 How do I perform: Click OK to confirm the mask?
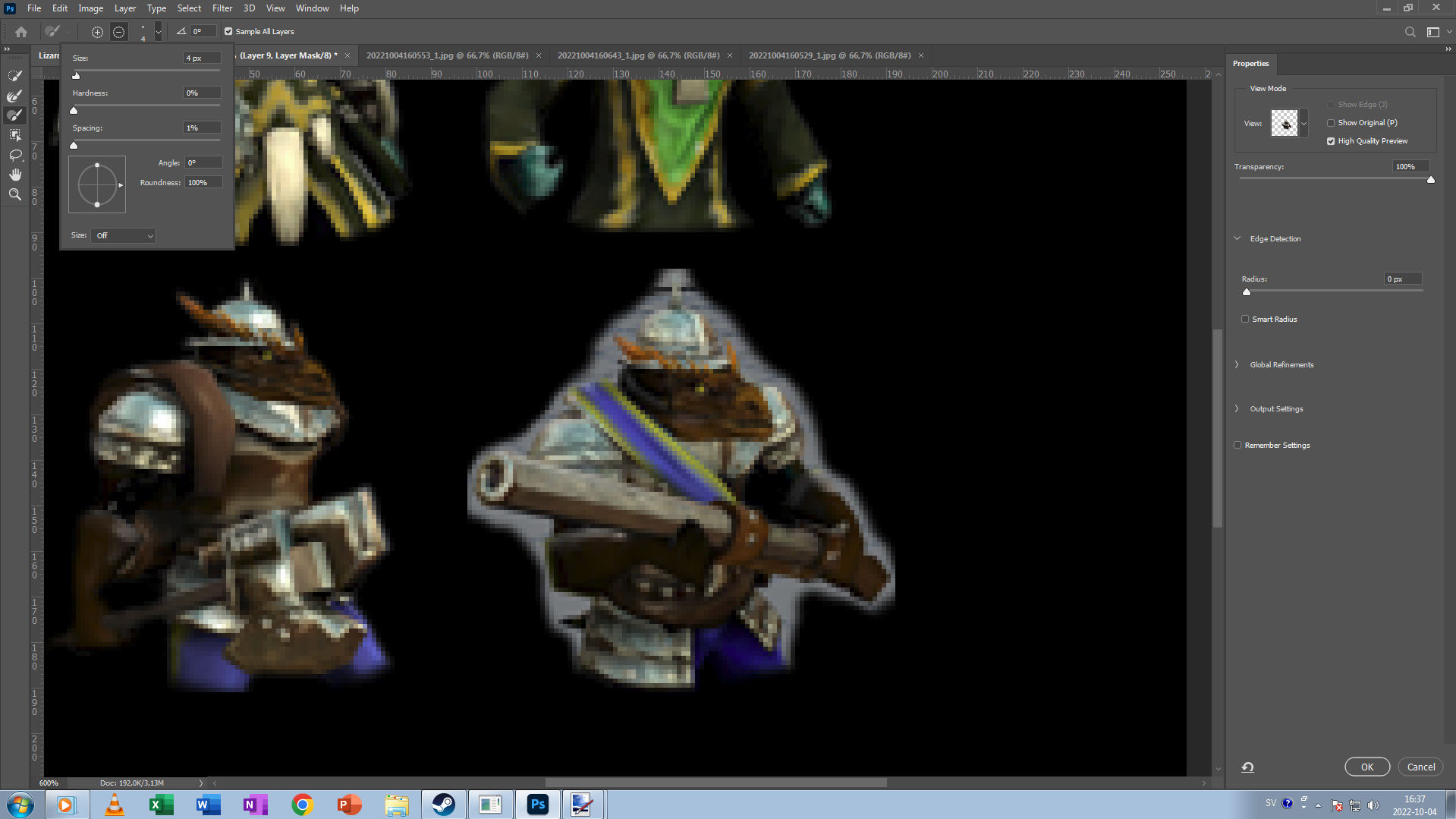tap(1367, 767)
